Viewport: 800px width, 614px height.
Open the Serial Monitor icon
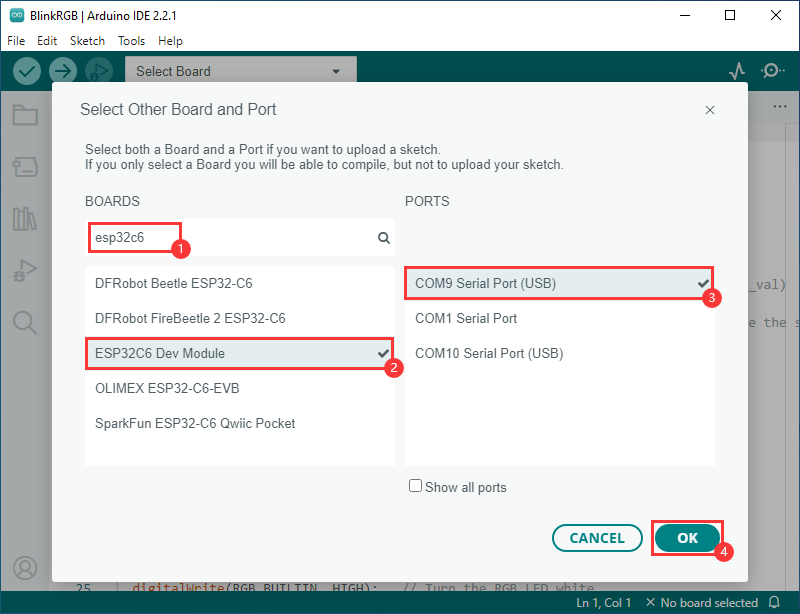(x=772, y=70)
